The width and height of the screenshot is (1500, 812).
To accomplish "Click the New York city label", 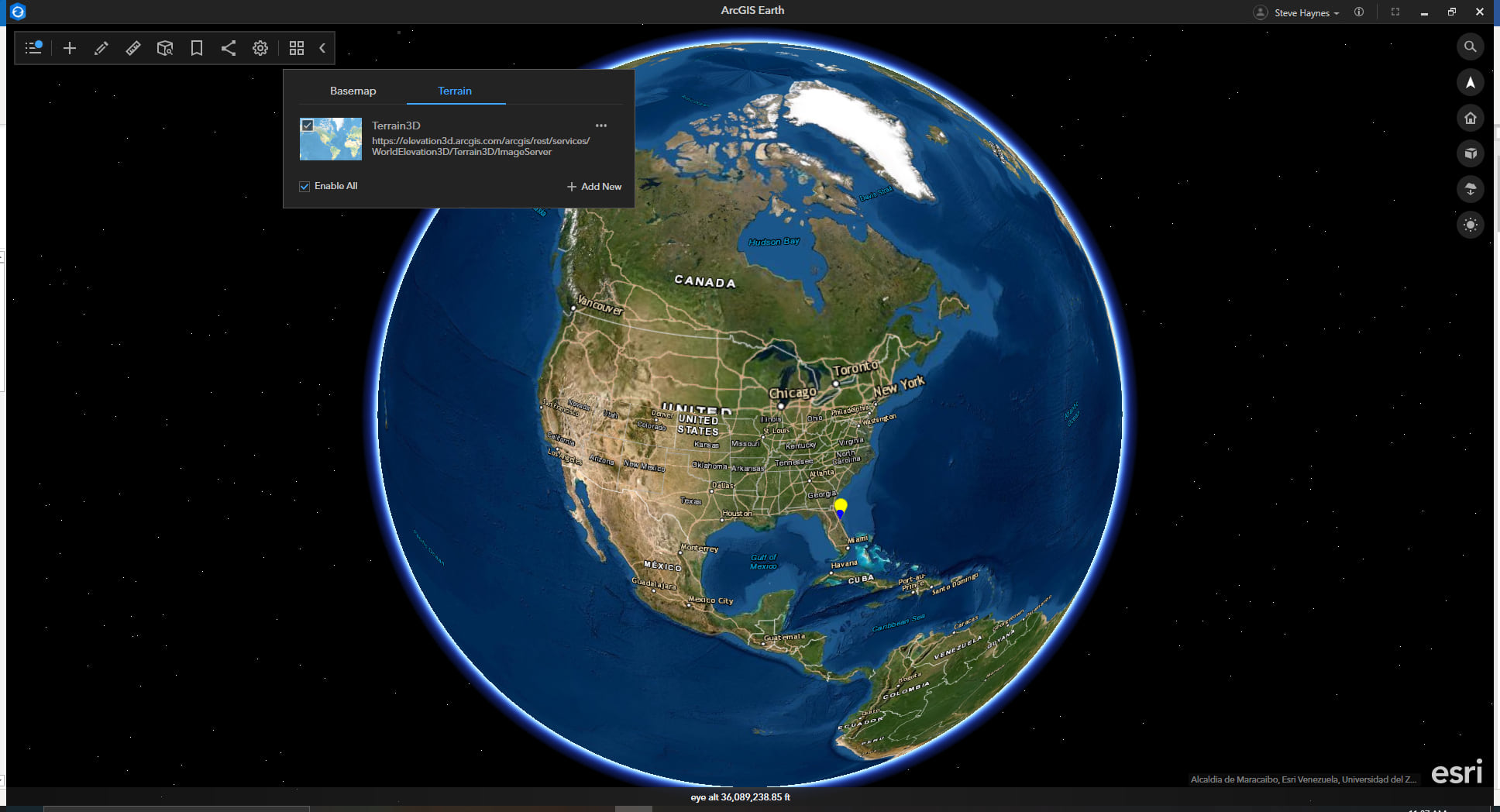I will pos(900,386).
